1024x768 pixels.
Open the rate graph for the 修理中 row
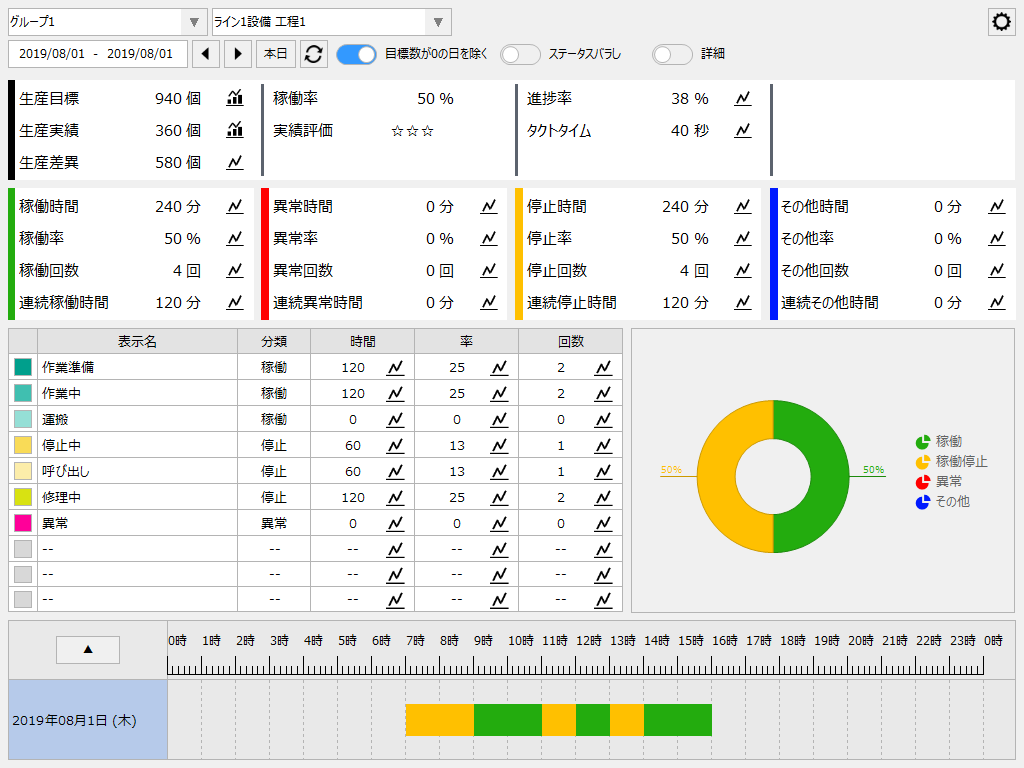[498, 496]
